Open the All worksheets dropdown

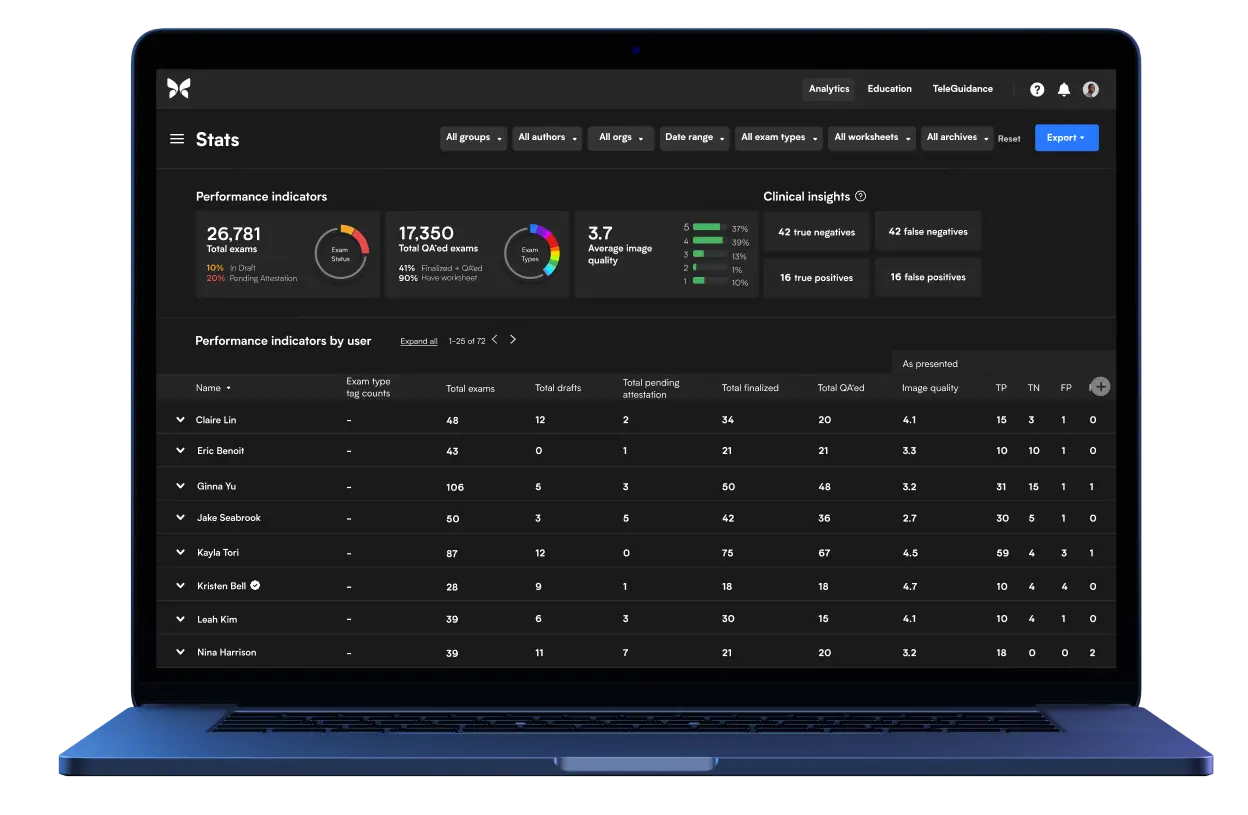click(x=872, y=138)
